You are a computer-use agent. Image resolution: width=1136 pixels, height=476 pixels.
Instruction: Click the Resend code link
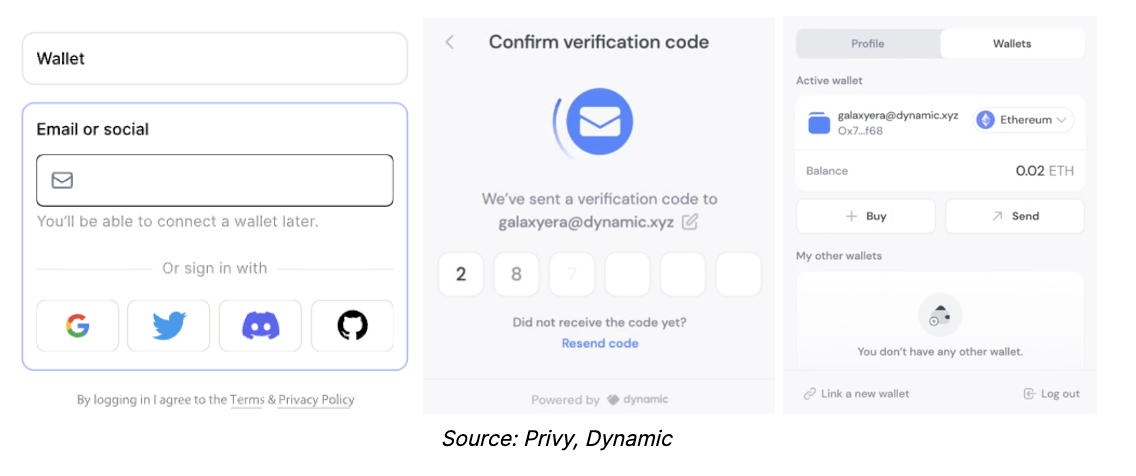[600, 343]
